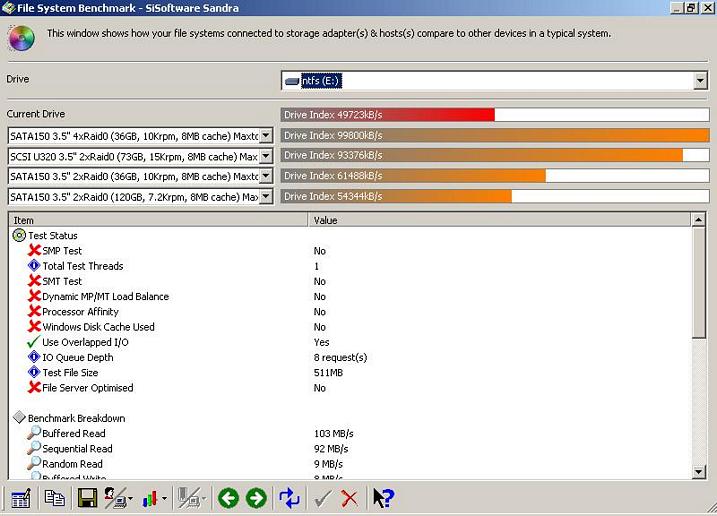Click the info icon beside Total Test Threads
Screen dimensions: 717x516
click(34, 265)
